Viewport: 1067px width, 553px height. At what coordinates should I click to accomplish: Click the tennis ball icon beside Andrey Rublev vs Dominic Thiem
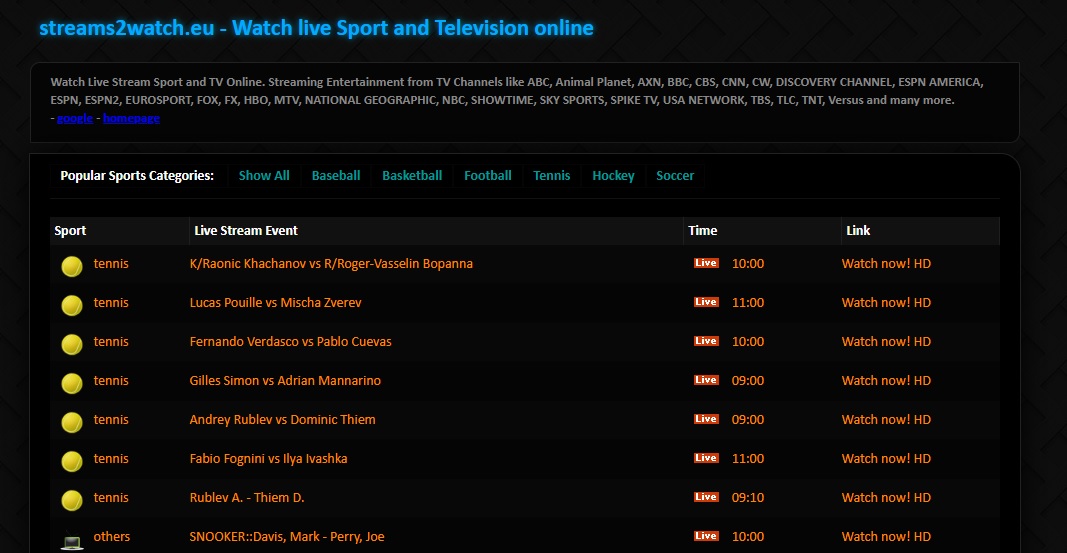72,422
